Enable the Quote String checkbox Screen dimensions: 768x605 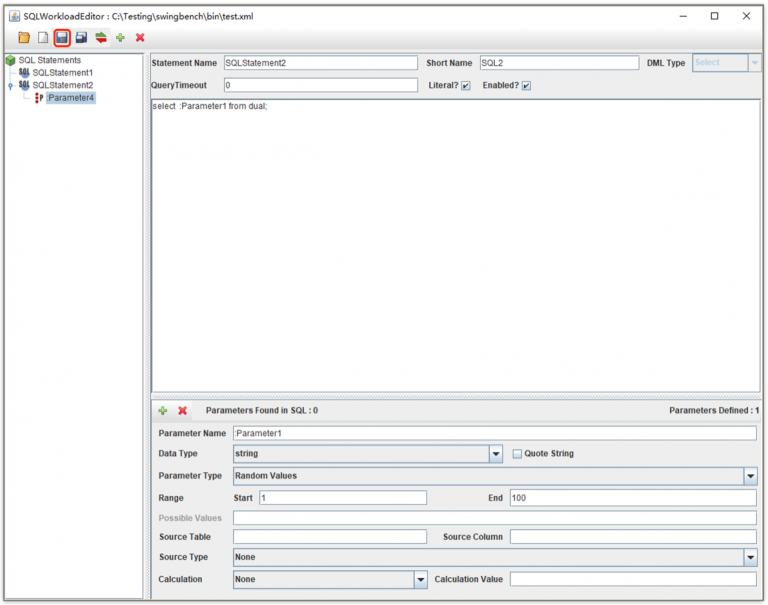click(517, 454)
